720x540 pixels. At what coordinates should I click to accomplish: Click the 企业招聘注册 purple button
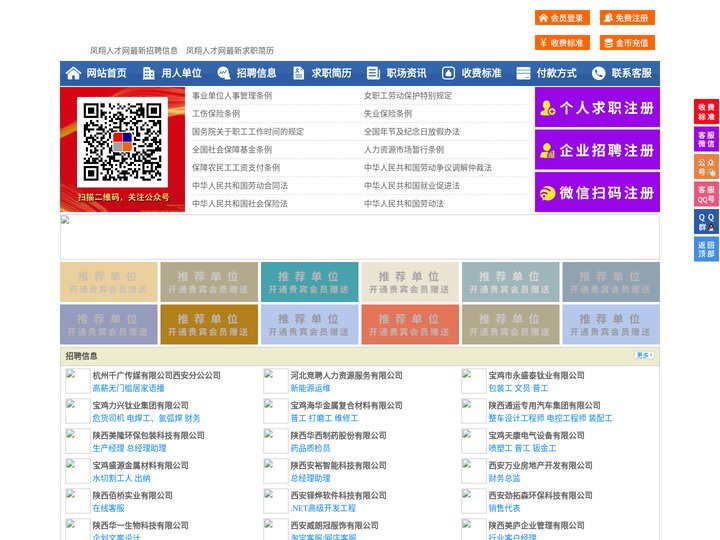click(x=597, y=150)
